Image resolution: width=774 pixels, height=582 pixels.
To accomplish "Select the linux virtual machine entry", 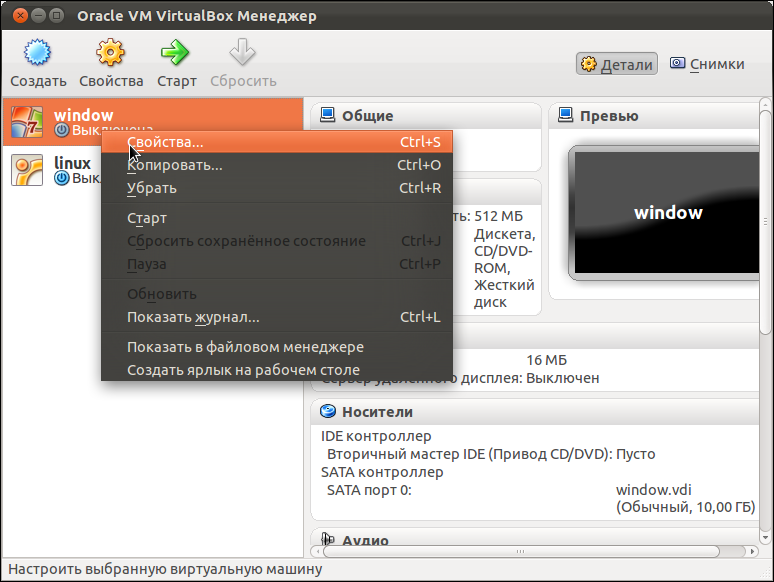I will (52, 170).
